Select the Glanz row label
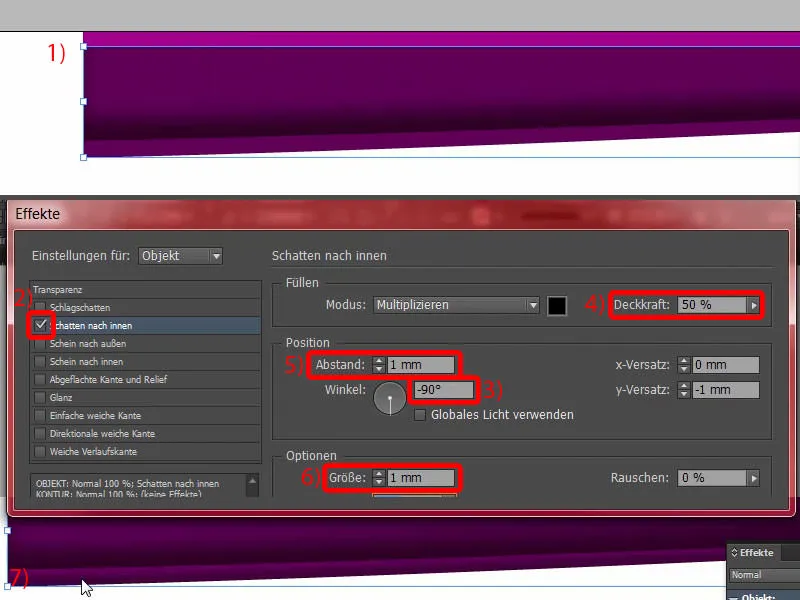This screenshot has height=600, width=800. coord(61,397)
